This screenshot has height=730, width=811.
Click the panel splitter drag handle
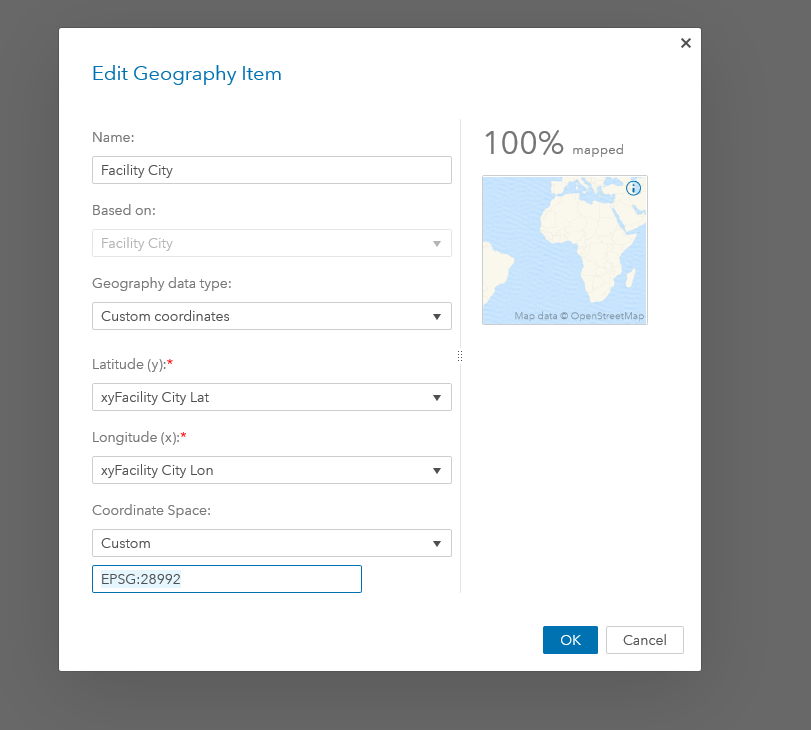pyautogui.click(x=459, y=356)
